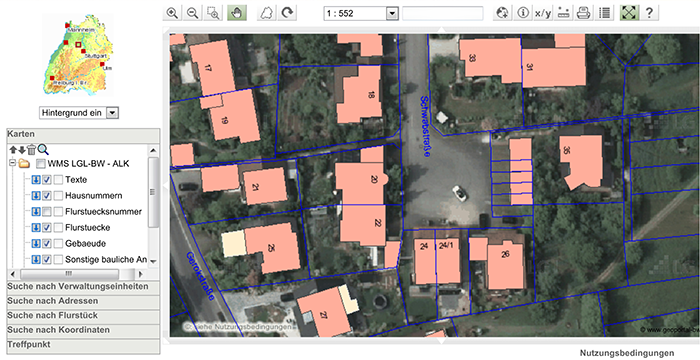The width and height of the screenshot is (700, 360).
Task: Enable the Flurstuecksnummer layer checkbox
Action: click(x=46, y=212)
